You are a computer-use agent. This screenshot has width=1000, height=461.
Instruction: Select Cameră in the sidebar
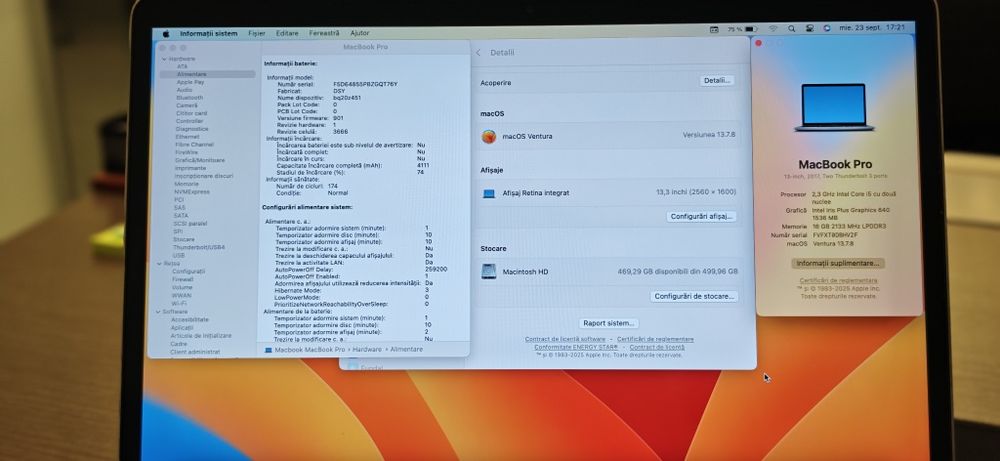point(186,105)
